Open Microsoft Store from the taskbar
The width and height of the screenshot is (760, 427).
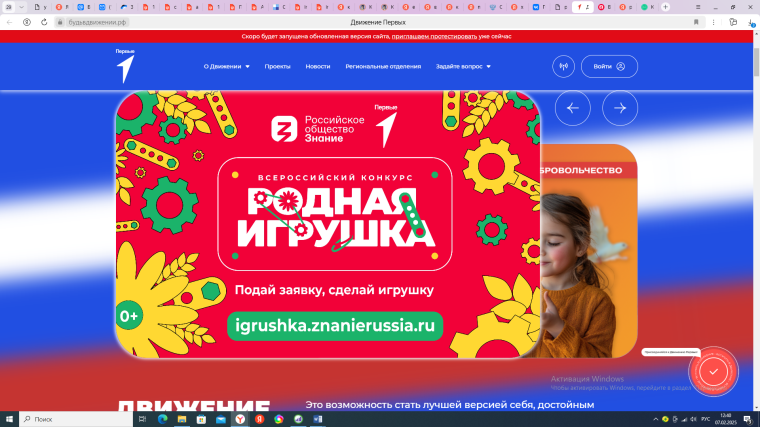tap(201, 419)
